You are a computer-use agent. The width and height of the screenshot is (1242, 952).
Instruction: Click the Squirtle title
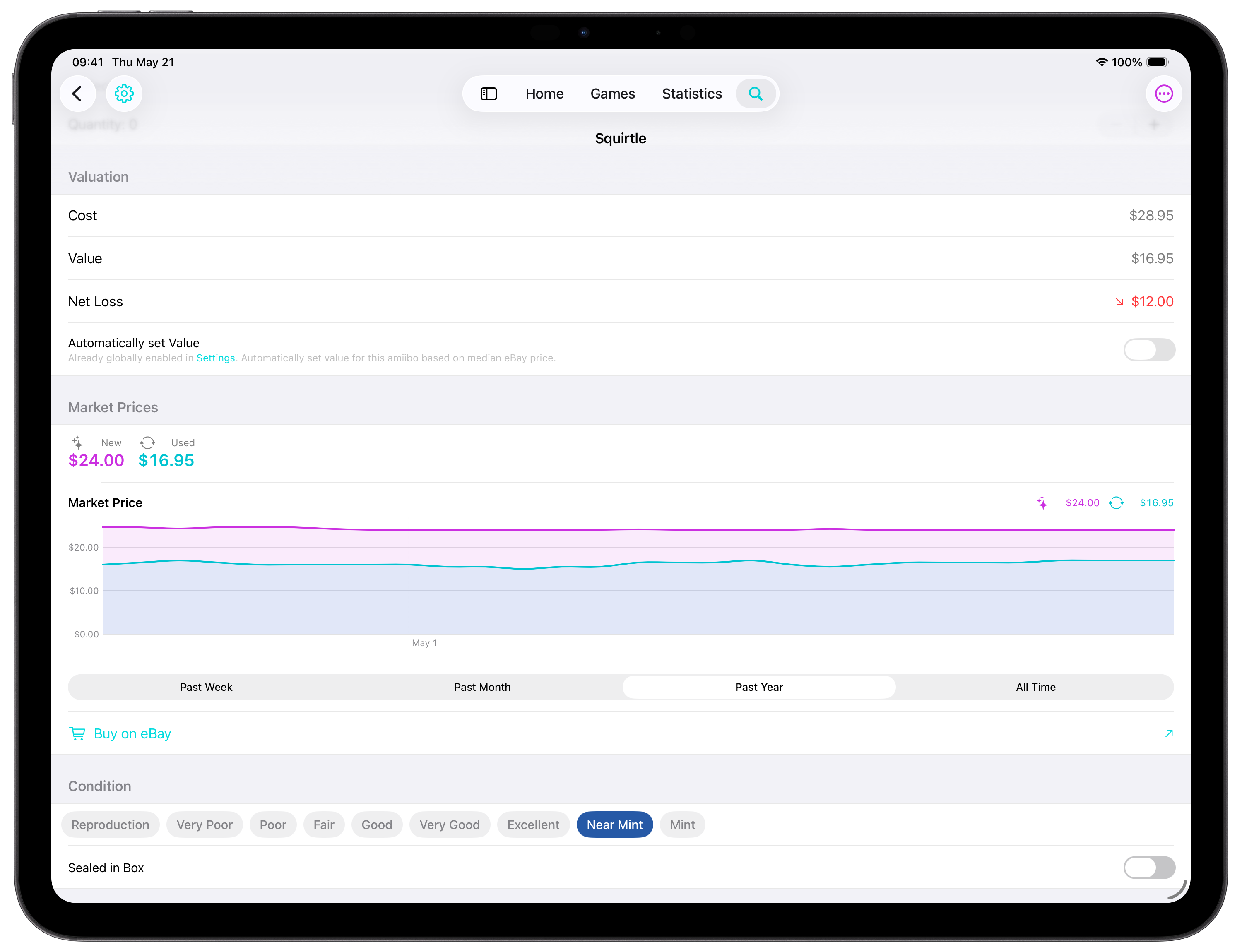coord(621,138)
